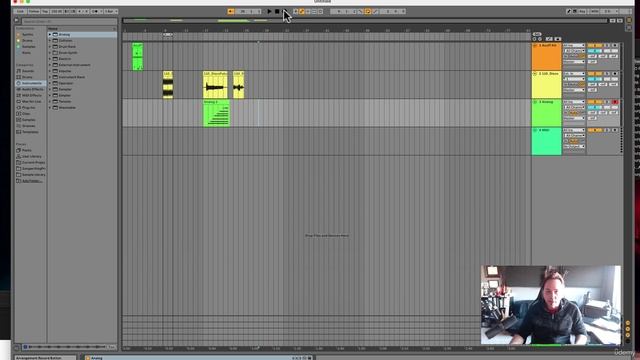Click the Stop button in the transport
The height and width of the screenshot is (360, 640).
pyautogui.click(x=277, y=11)
